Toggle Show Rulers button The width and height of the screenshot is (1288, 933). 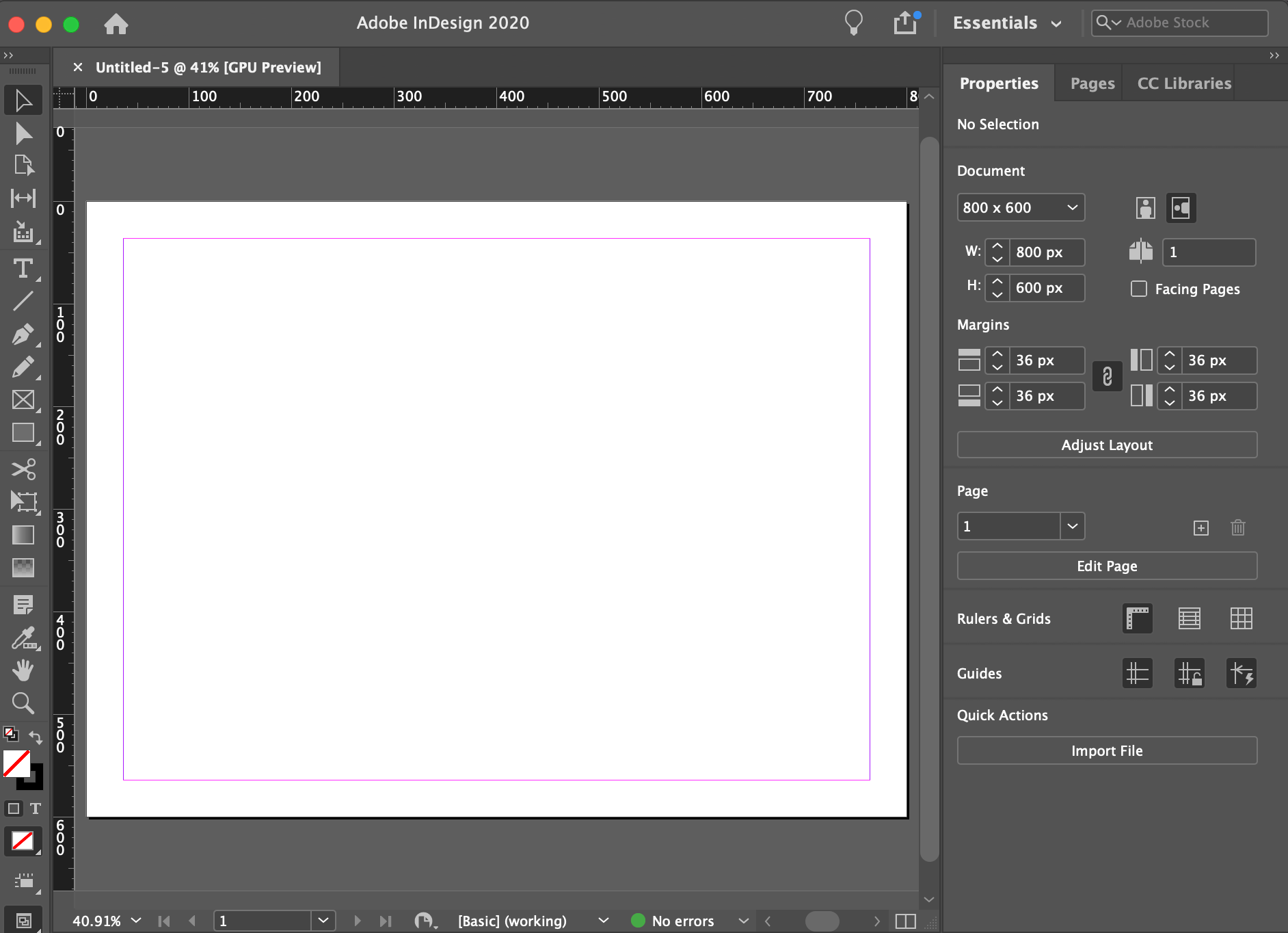(x=1138, y=618)
